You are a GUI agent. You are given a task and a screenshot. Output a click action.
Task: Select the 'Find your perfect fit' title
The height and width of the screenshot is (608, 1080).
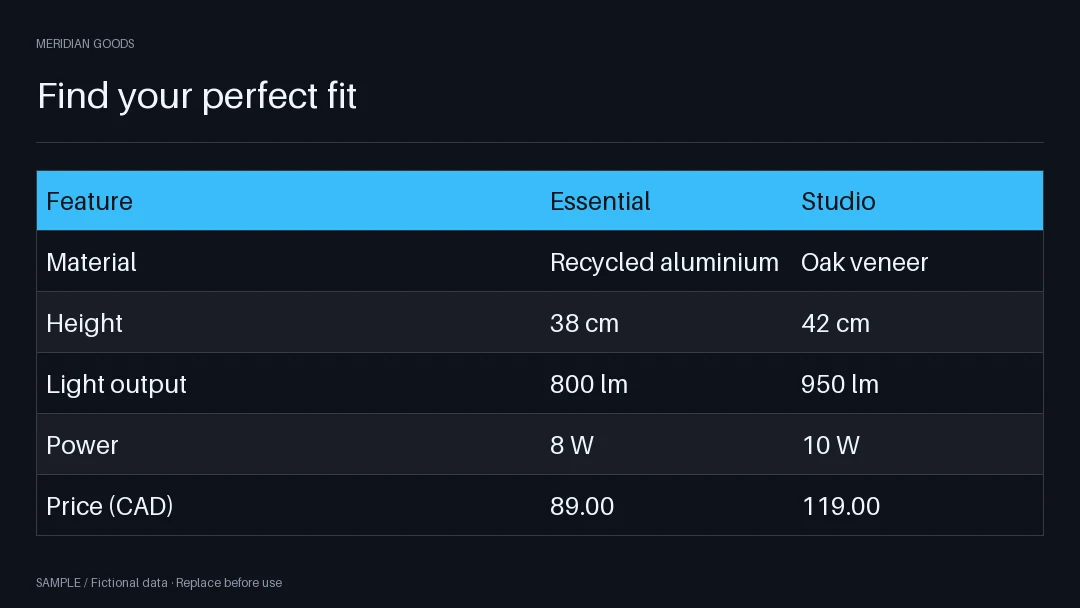click(197, 96)
